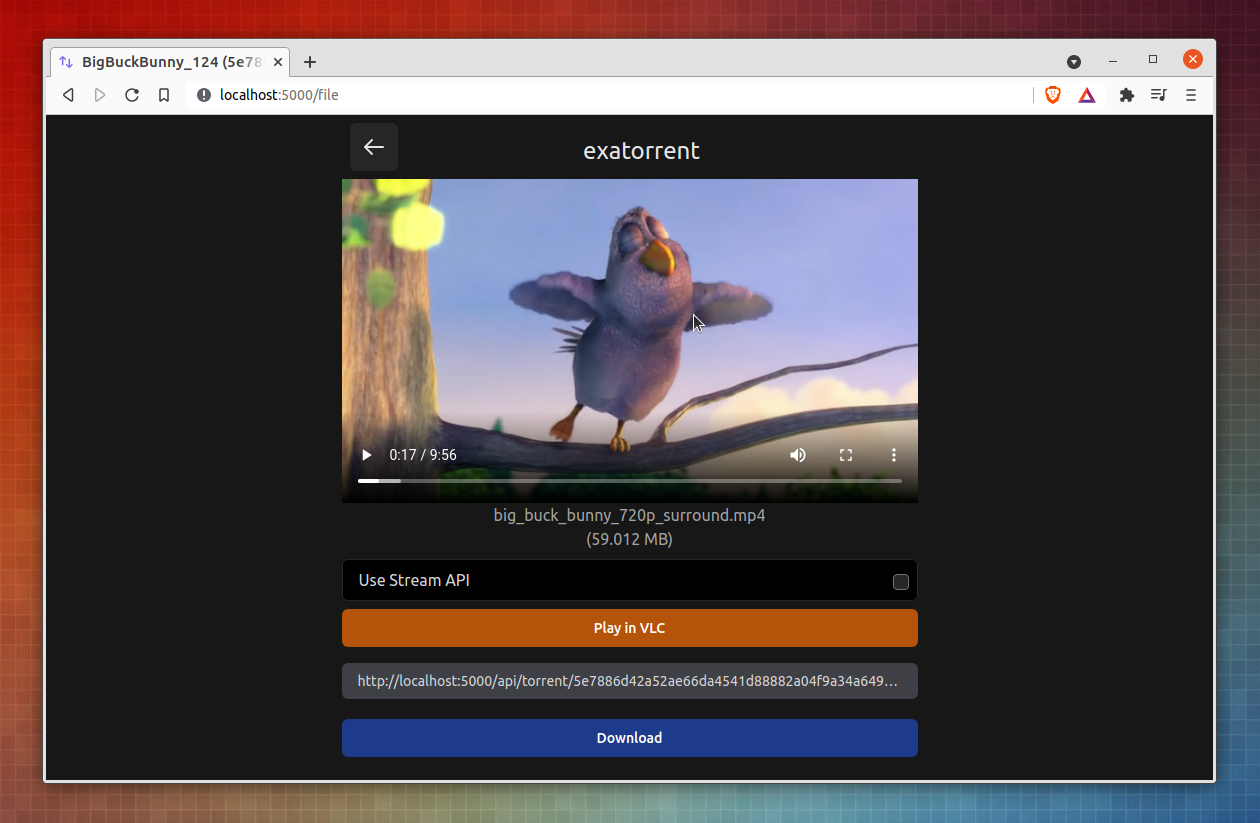Open the video player overflow menu
This screenshot has width=1260, height=823.
(x=893, y=455)
